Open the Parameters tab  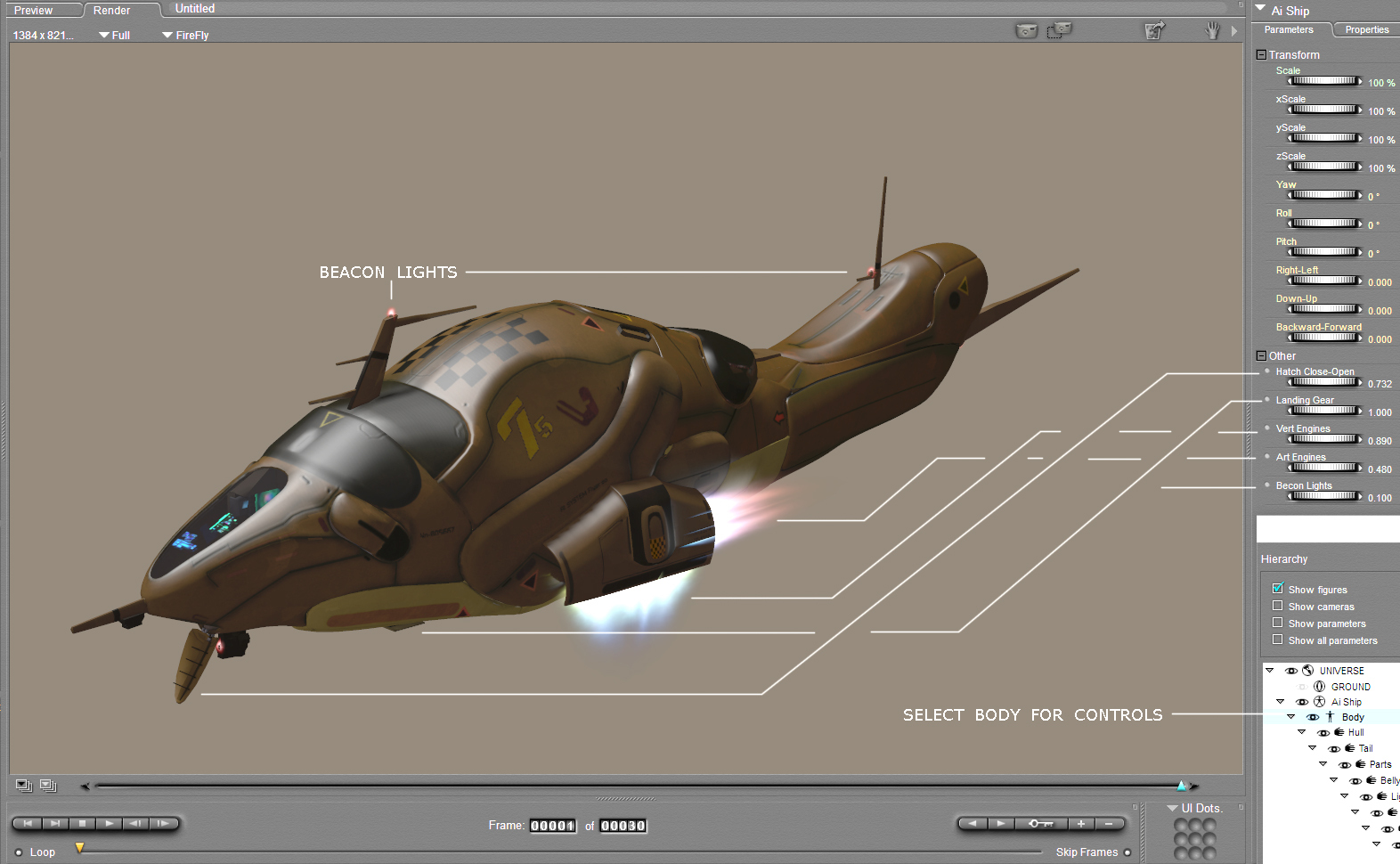tap(1289, 29)
